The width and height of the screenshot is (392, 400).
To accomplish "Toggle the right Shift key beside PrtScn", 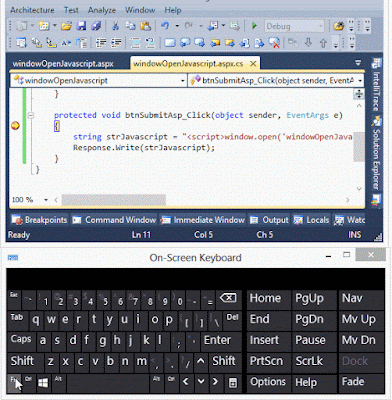I will point(224,361).
